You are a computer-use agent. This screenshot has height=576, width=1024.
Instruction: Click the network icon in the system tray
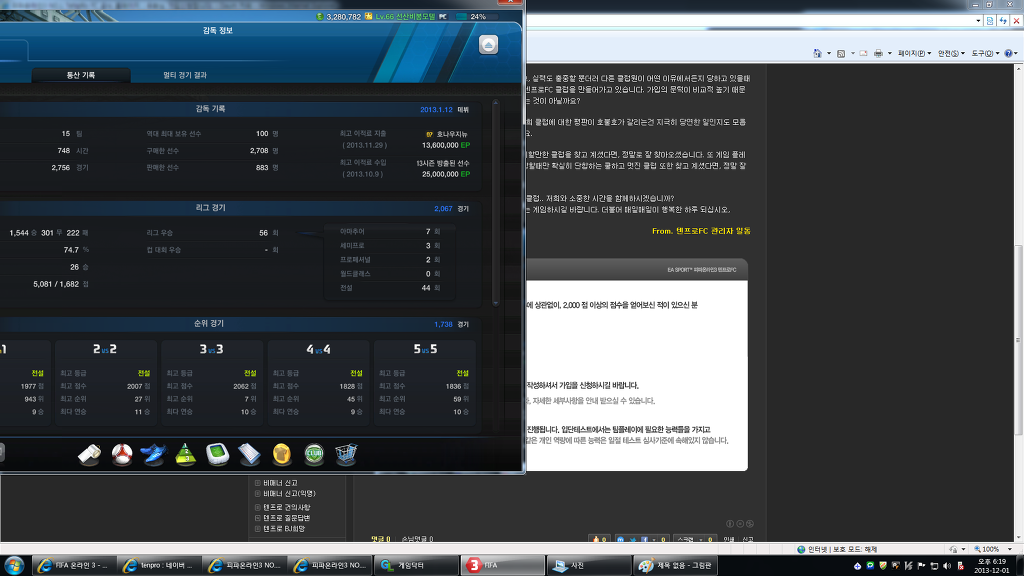click(934, 566)
